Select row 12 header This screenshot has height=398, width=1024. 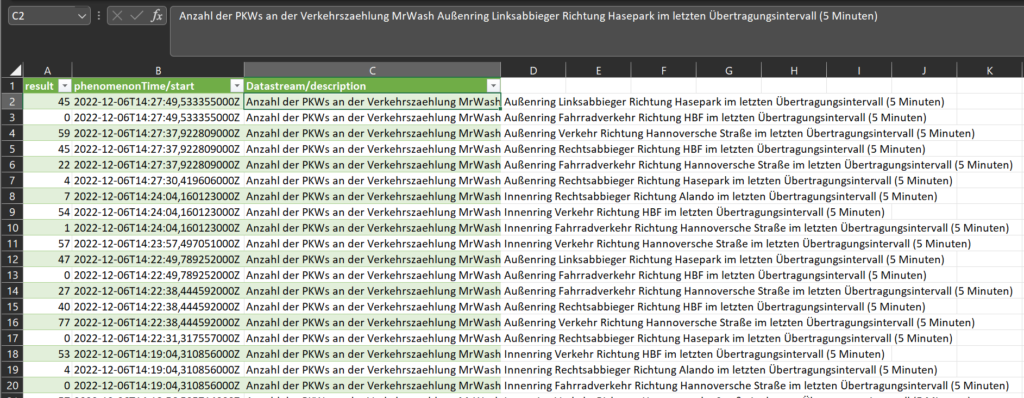pyautogui.click(x=12, y=259)
